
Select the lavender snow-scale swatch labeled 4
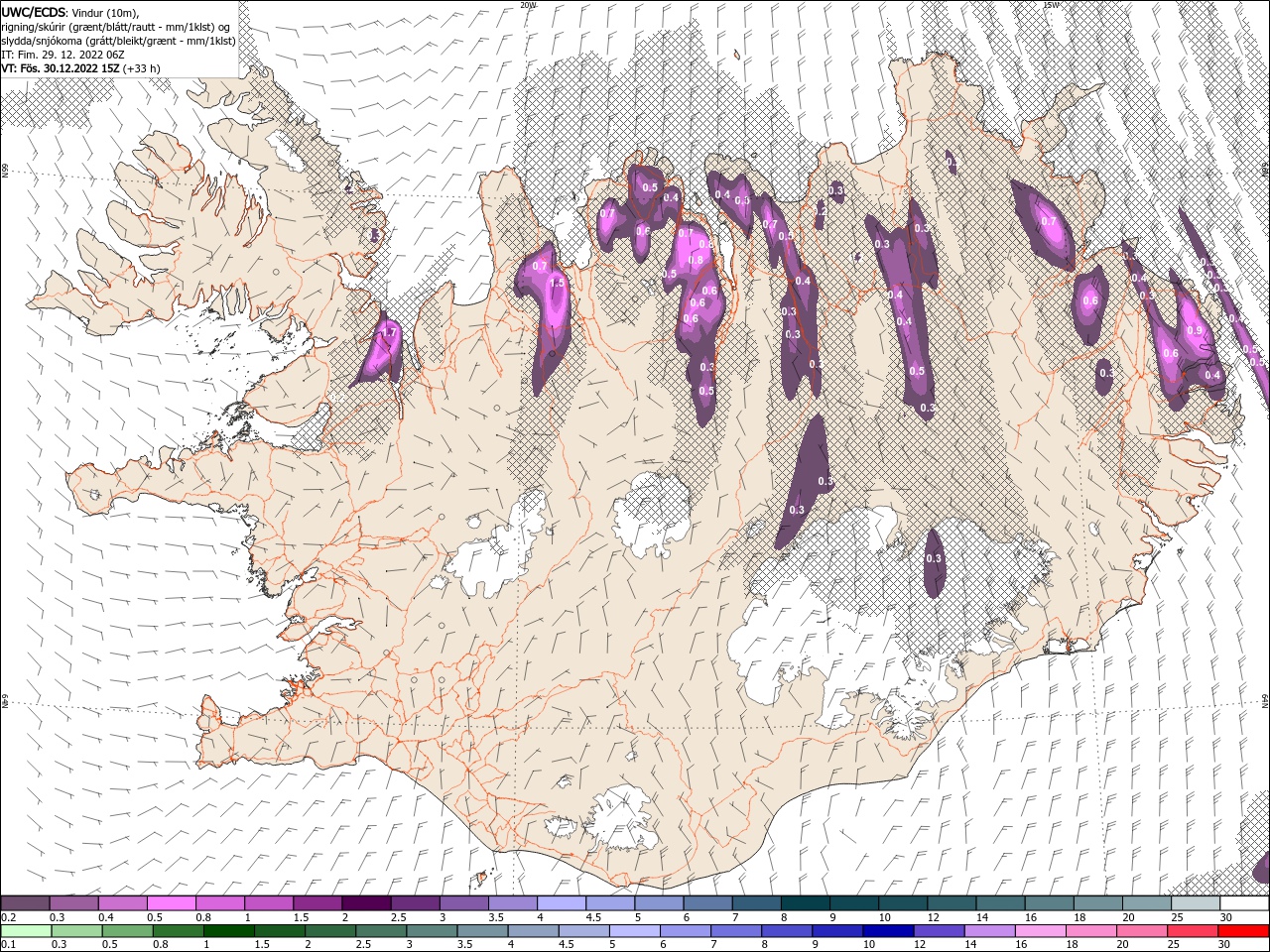point(561,903)
